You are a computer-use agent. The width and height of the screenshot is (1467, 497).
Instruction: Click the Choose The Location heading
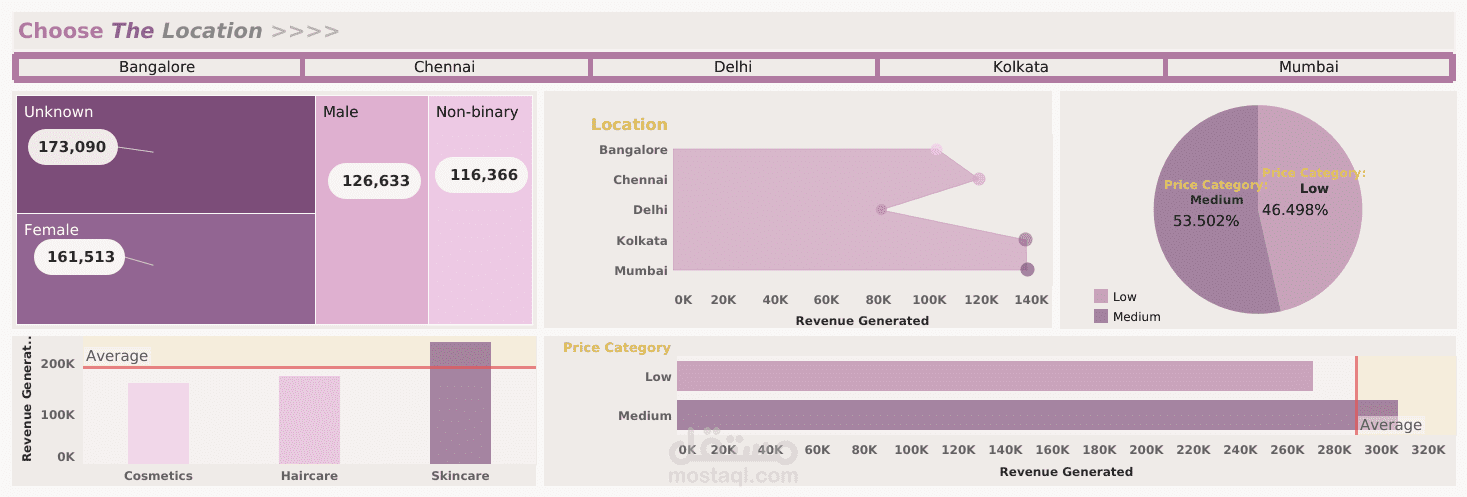pyautogui.click(x=179, y=31)
